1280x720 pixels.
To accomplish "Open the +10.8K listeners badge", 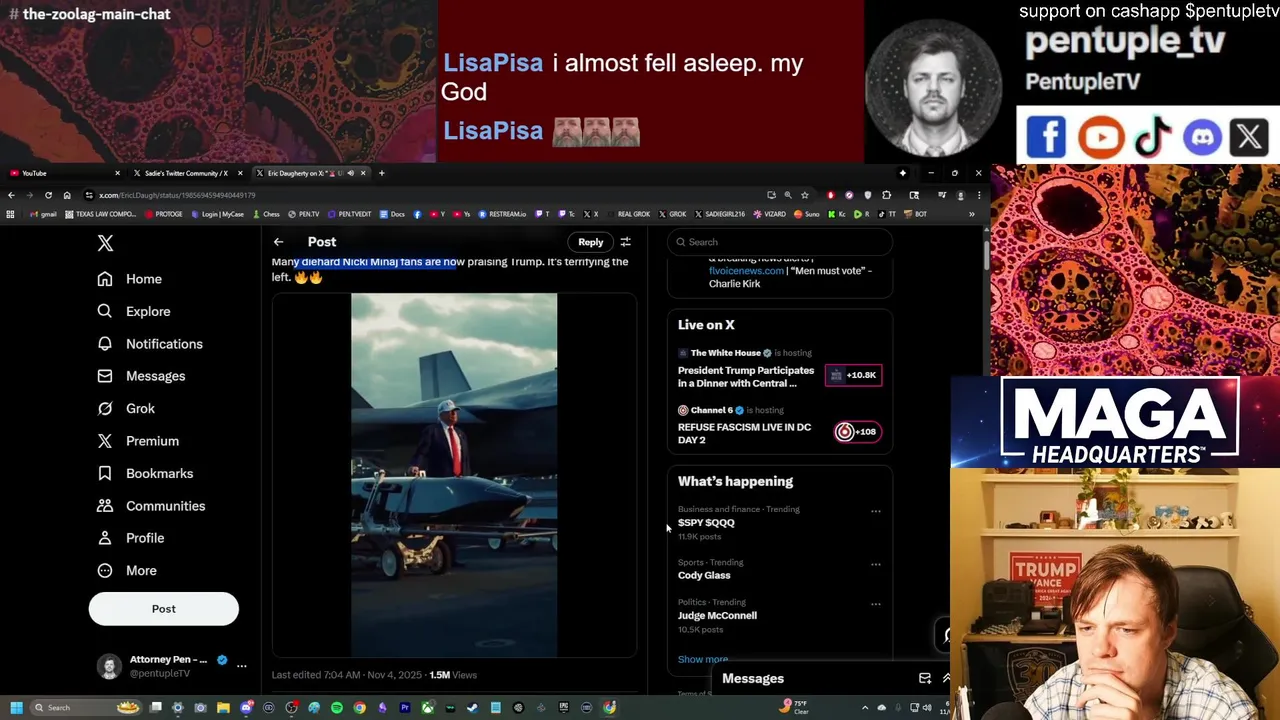I will coord(853,375).
